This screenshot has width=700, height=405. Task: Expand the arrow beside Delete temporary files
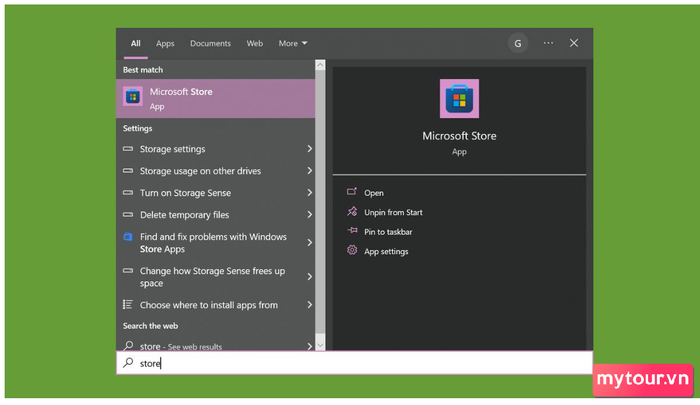309,215
